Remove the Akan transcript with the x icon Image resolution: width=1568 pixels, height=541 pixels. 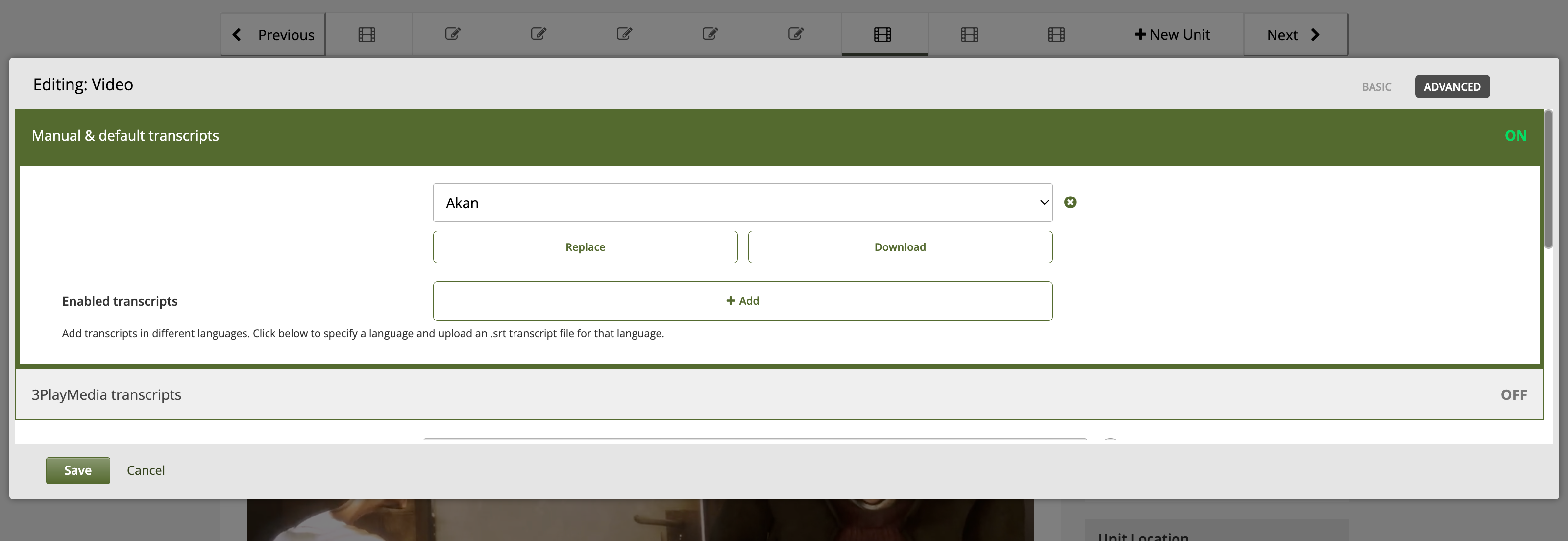click(1070, 203)
